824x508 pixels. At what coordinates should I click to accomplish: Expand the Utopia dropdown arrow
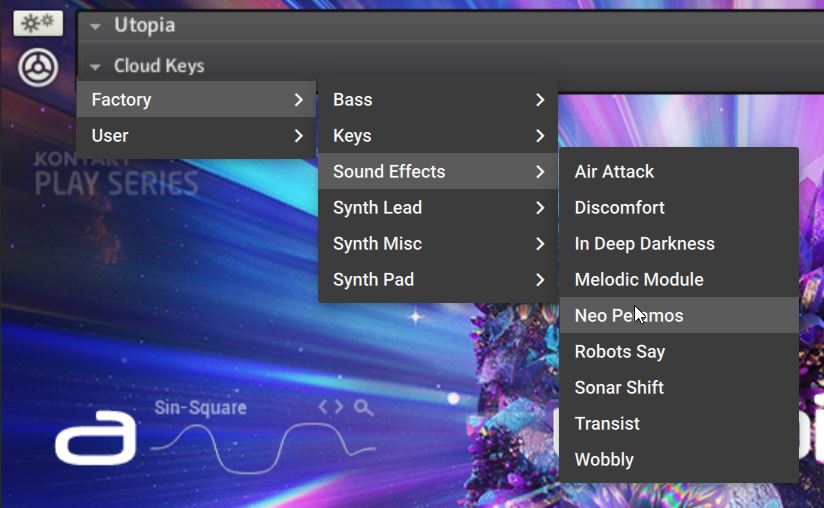pyautogui.click(x=95, y=26)
